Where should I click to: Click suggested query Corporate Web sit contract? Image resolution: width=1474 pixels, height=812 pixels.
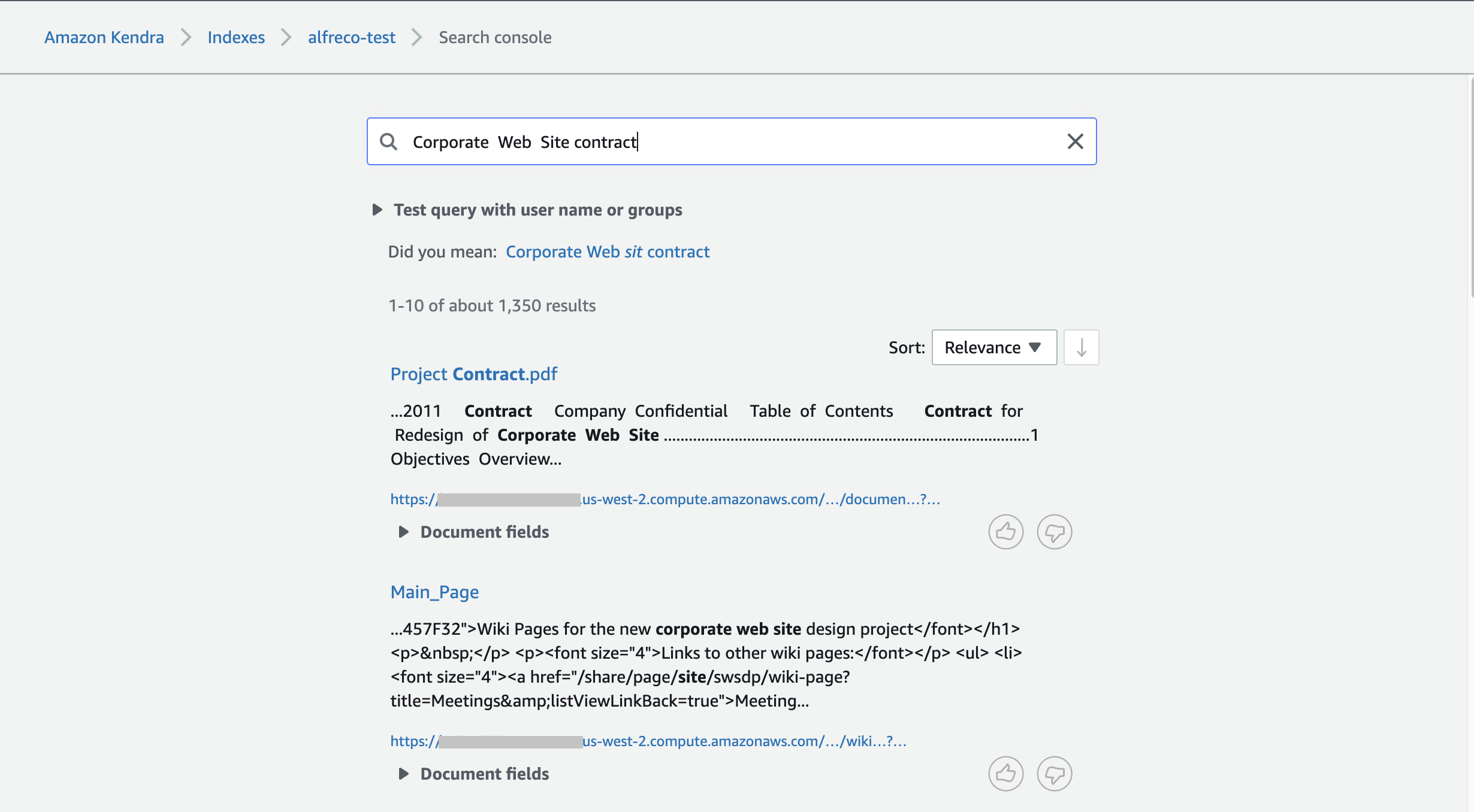[x=608, y=252]
